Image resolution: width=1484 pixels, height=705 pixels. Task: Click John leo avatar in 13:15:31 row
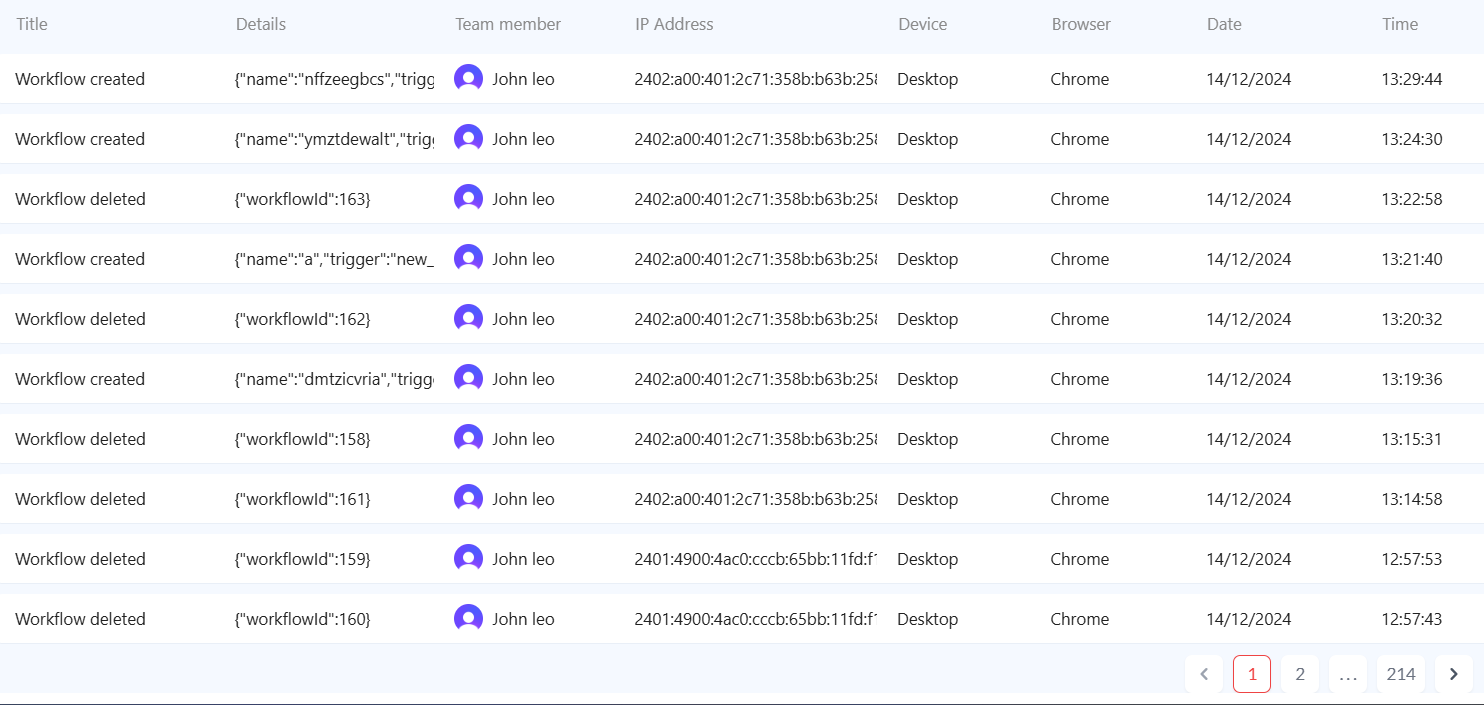pos(468,439)
